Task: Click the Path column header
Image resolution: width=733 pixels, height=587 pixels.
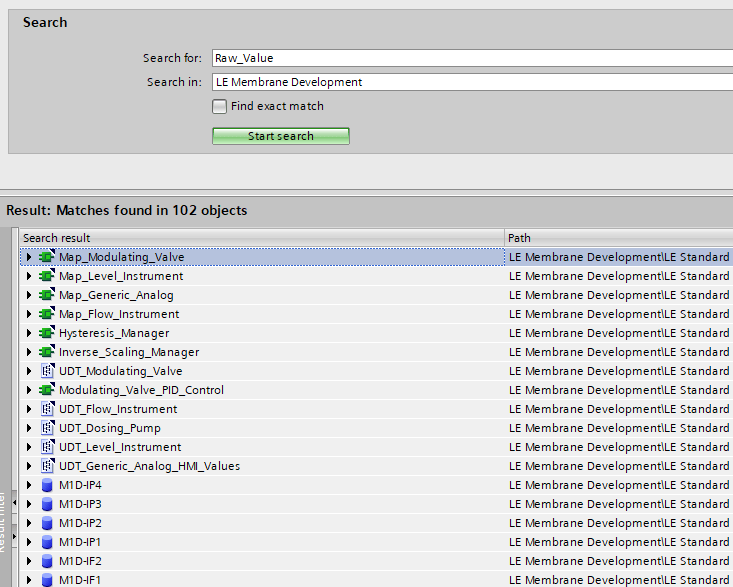Action: (x=618, y=238)
